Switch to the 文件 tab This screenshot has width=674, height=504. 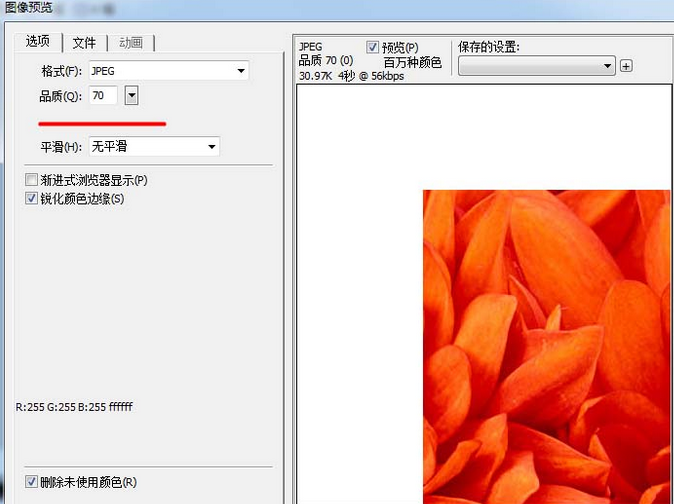(85, 42)
